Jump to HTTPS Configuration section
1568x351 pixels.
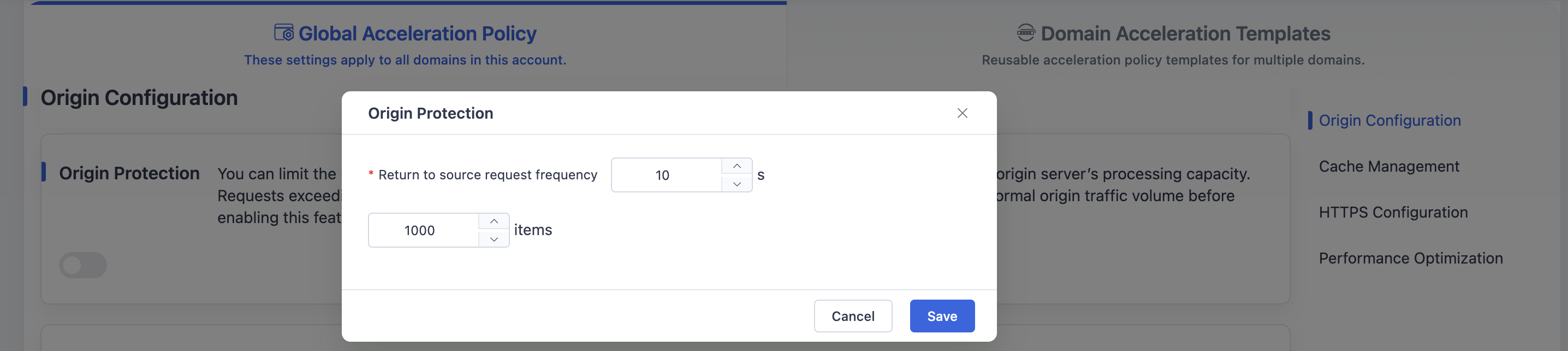click(x=1393, y=212)
